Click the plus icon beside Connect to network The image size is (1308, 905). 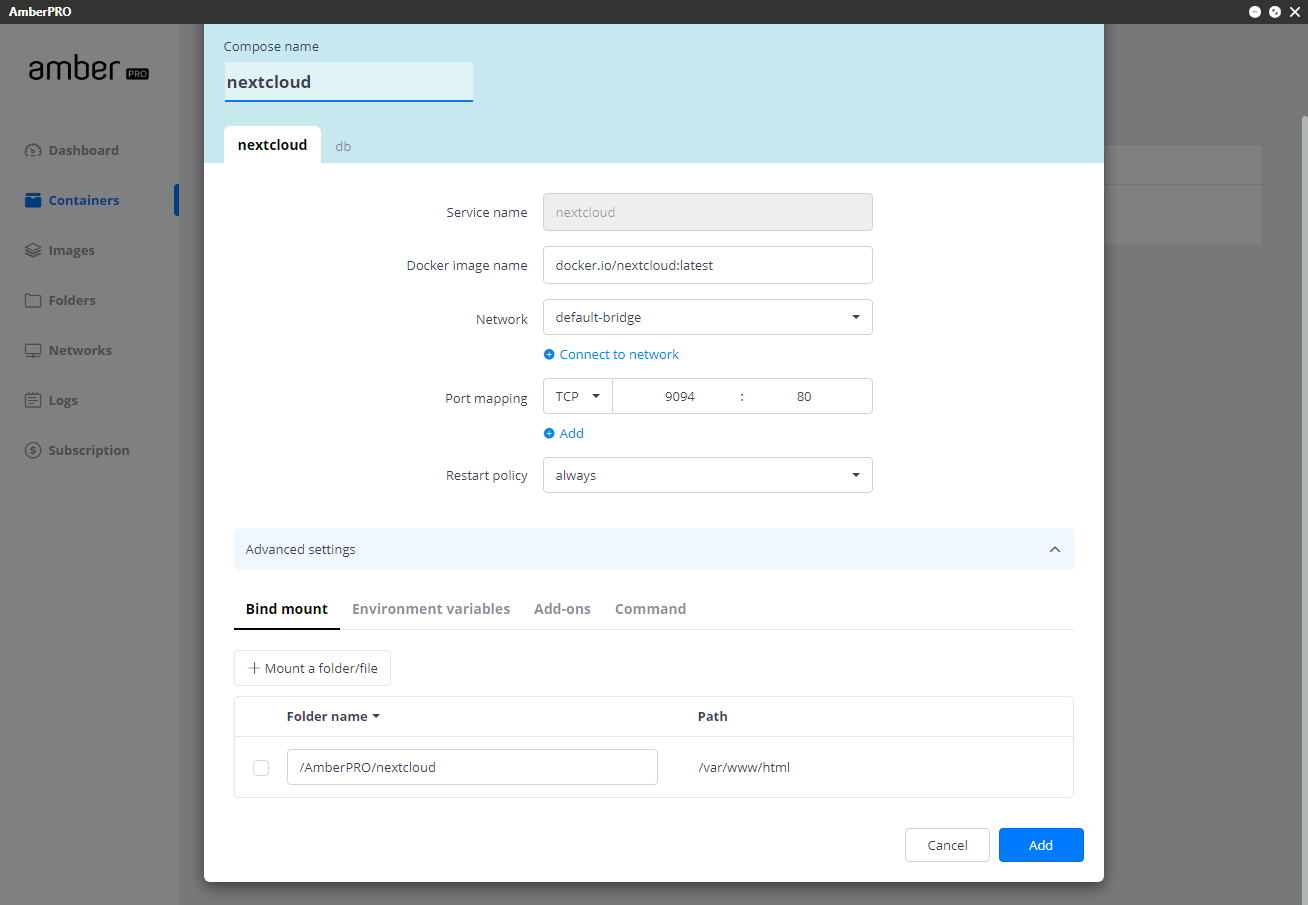[549, 355]
